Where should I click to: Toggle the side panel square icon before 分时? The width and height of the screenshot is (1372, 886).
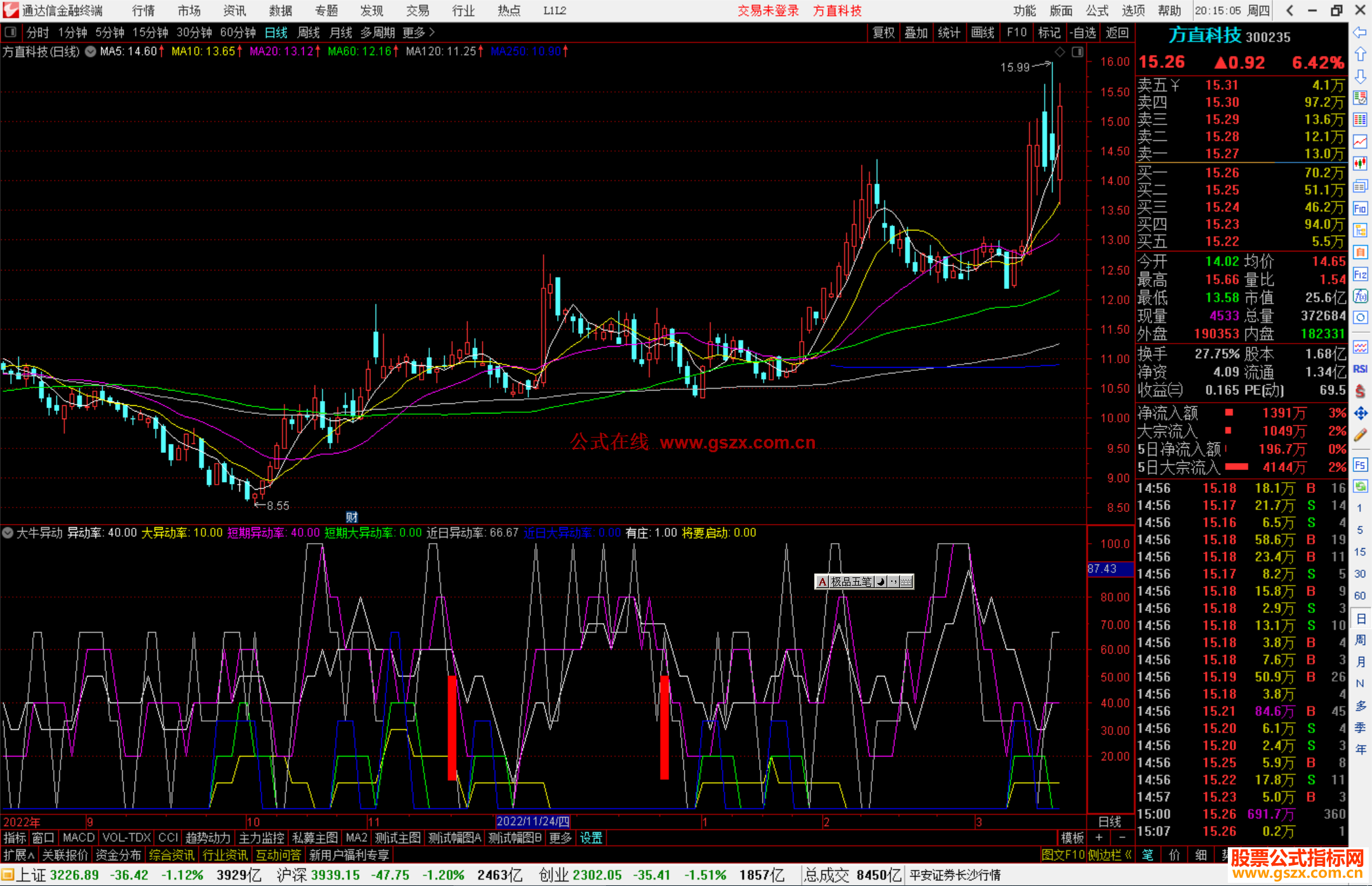[x=10, y=32]
